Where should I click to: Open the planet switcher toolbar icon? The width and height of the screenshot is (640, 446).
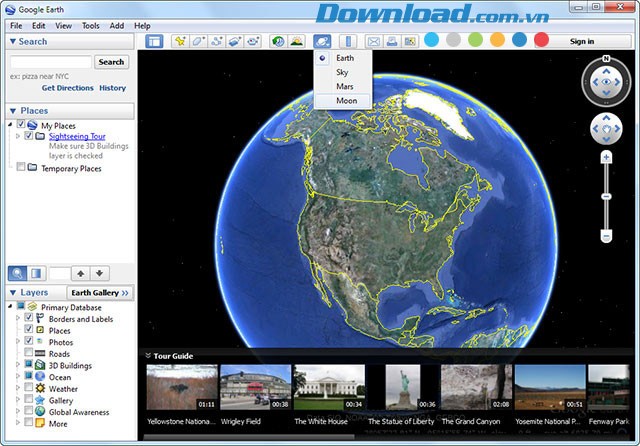click(x=322, y=41)
